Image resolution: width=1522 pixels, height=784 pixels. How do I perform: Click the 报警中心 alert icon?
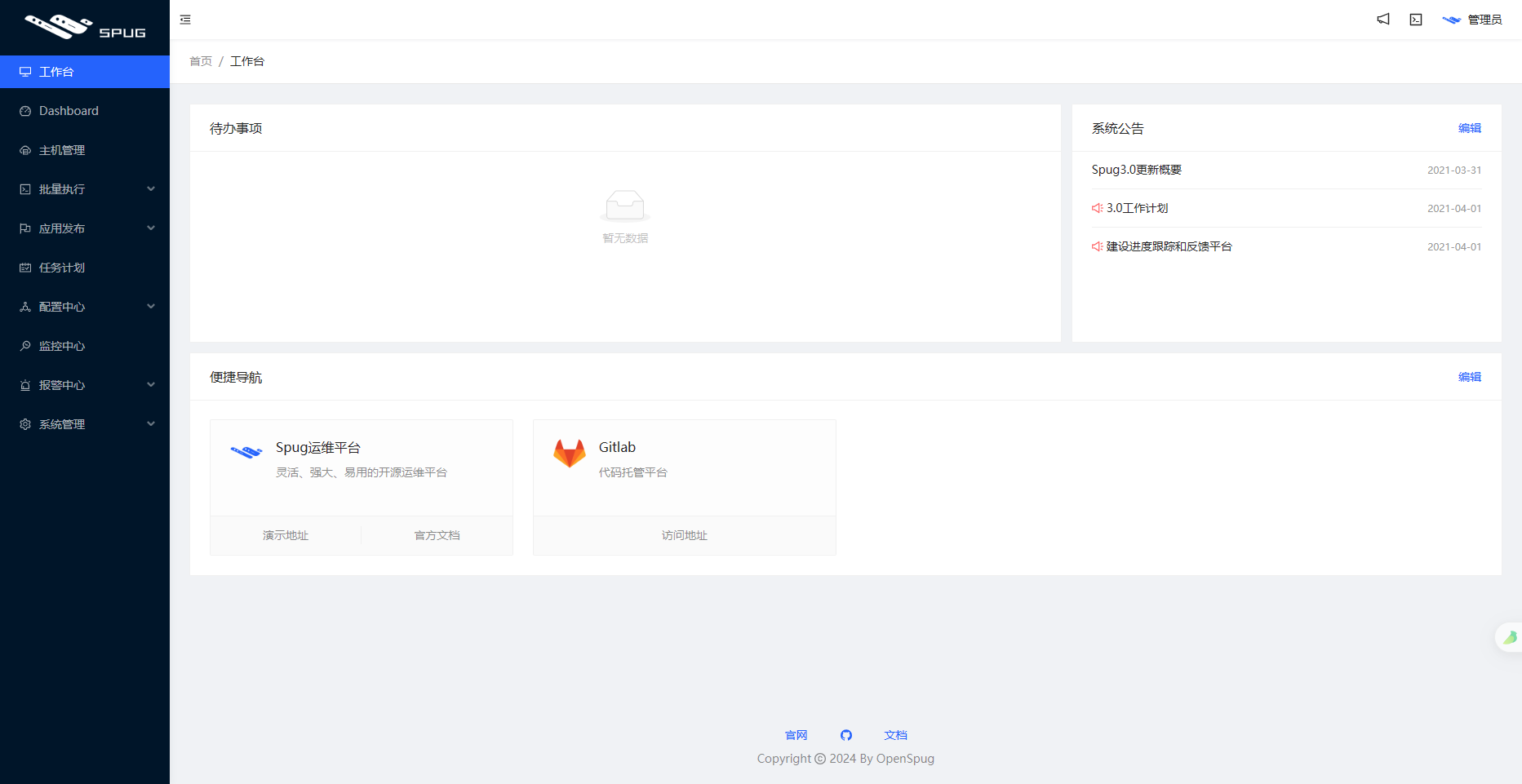(x=25, y=385)
